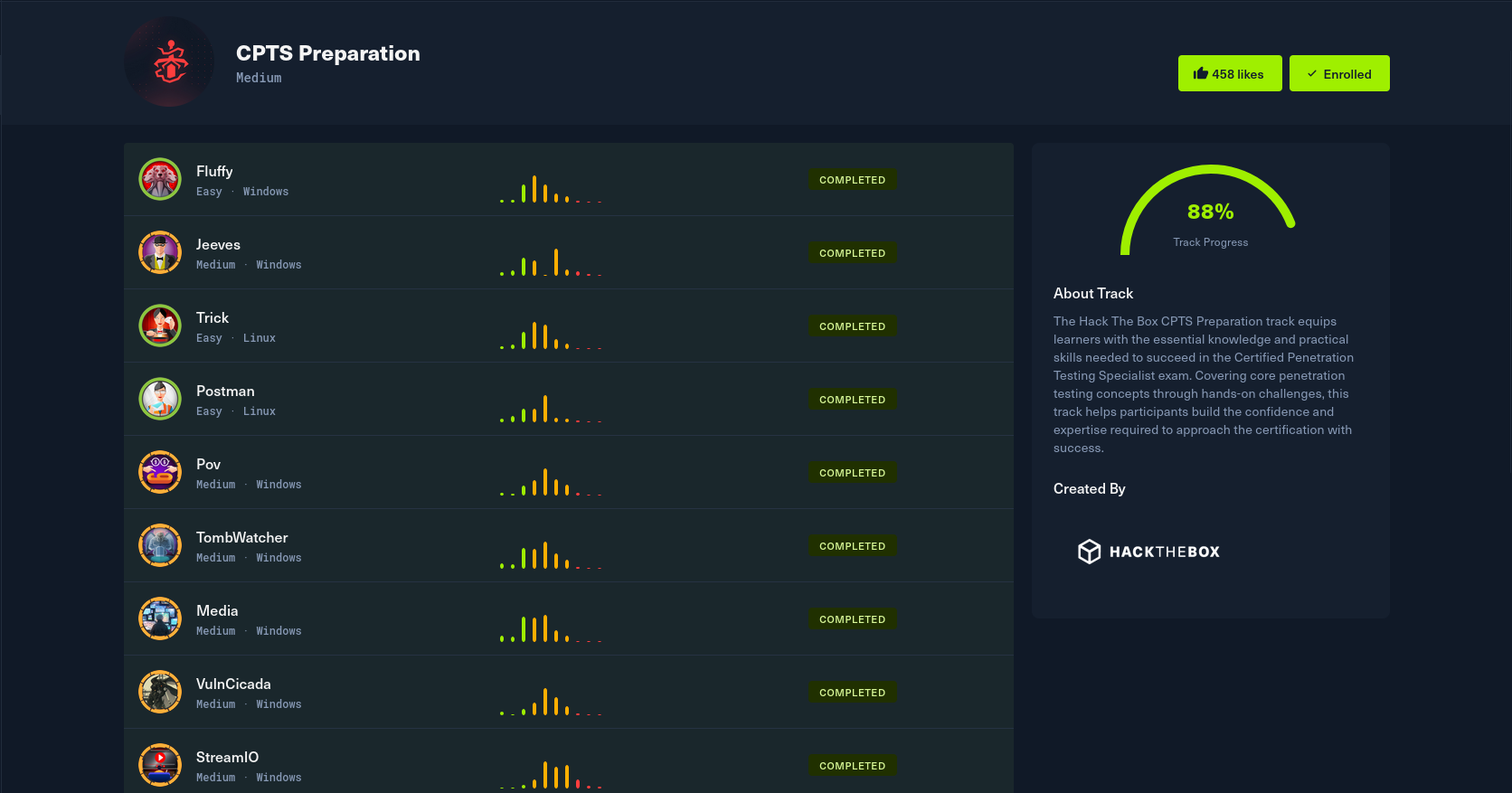Select the COMPLETED badge for VulnCicada
The width and height of the screenshot is (1512, 793).
[852, 693]
